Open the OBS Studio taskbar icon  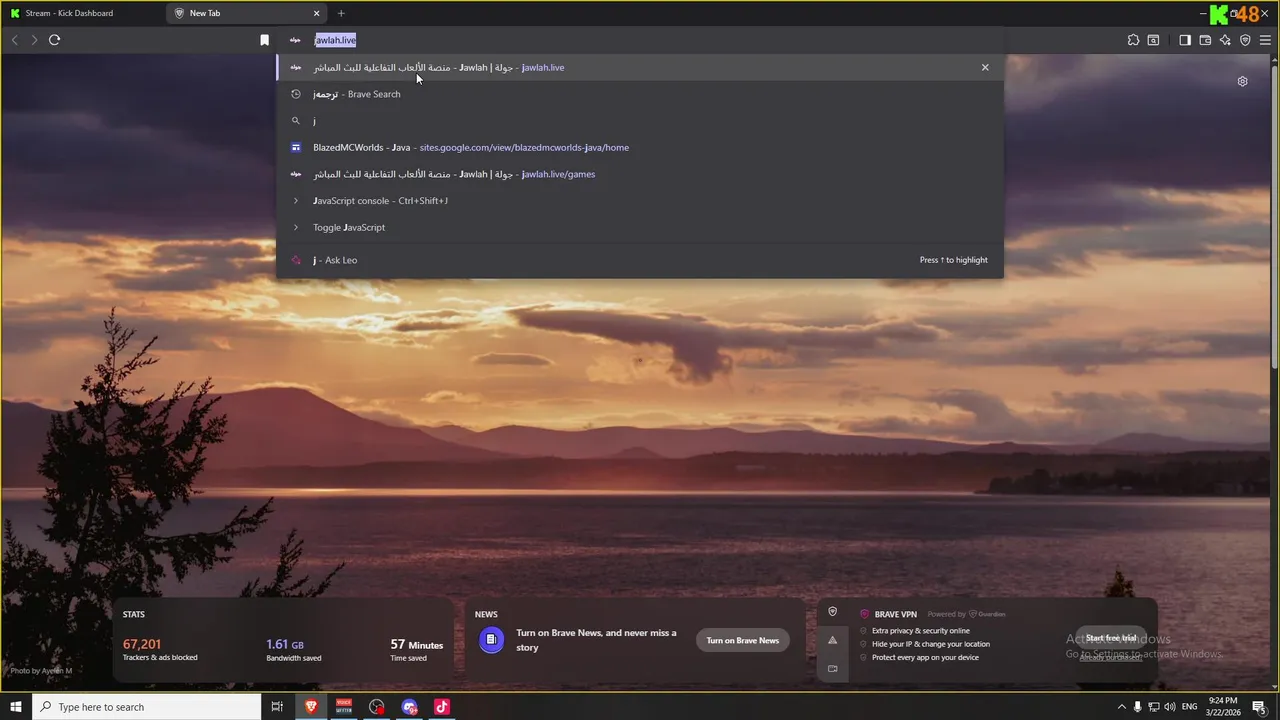tap(377, 707)
